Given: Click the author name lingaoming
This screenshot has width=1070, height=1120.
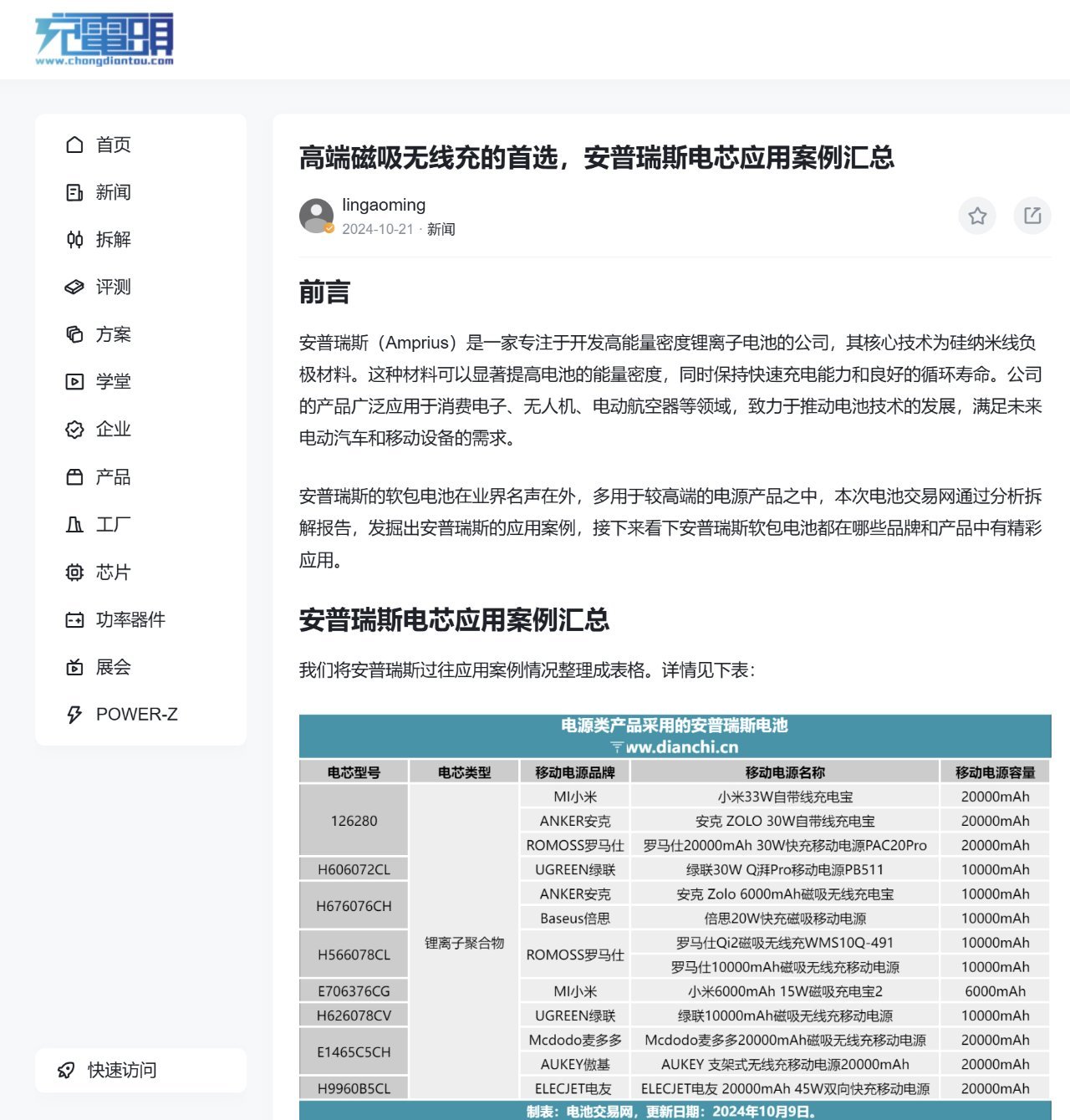Looking at the screenshot, I should pos(384,205).
